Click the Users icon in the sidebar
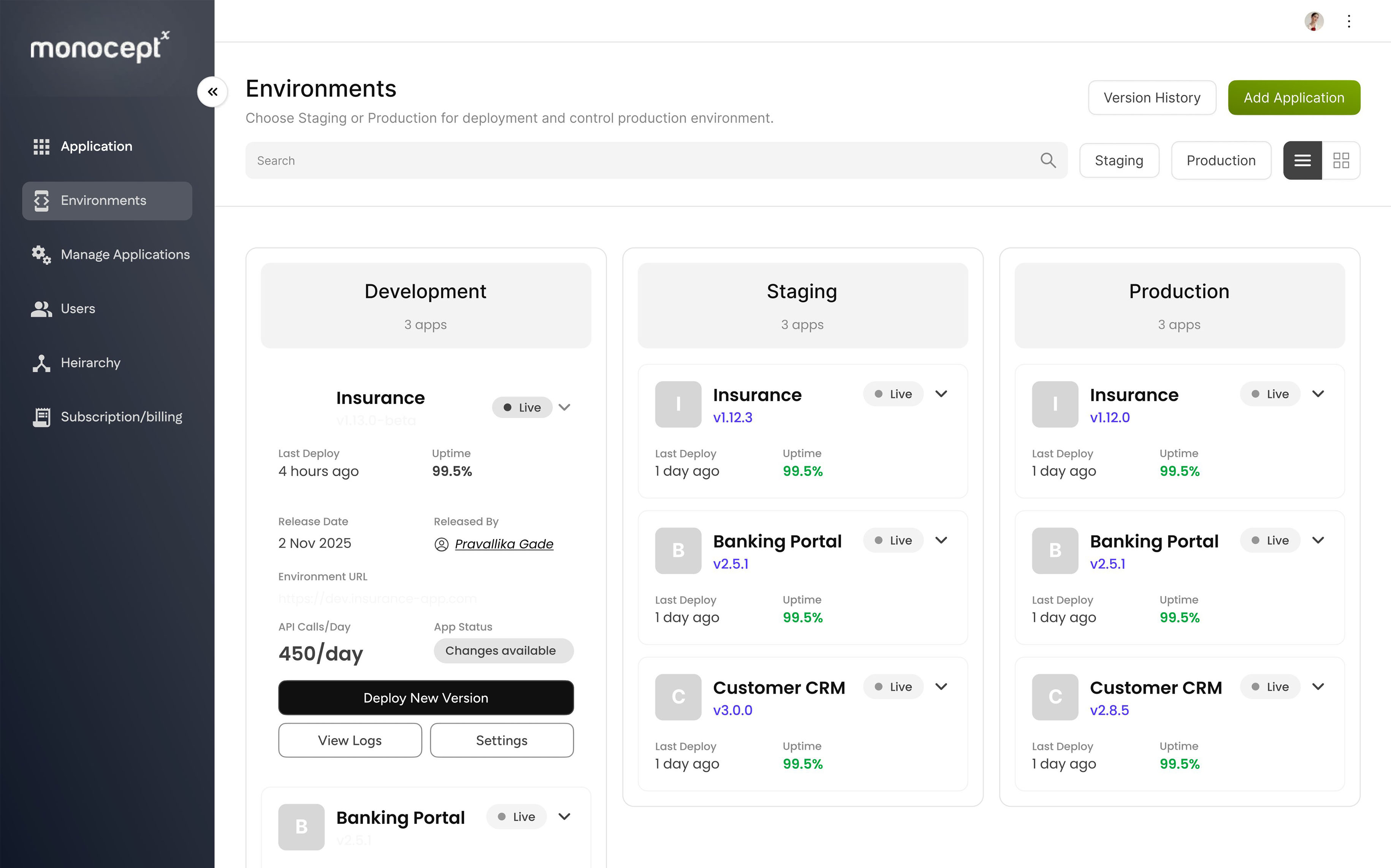 (x=41, y=308)
